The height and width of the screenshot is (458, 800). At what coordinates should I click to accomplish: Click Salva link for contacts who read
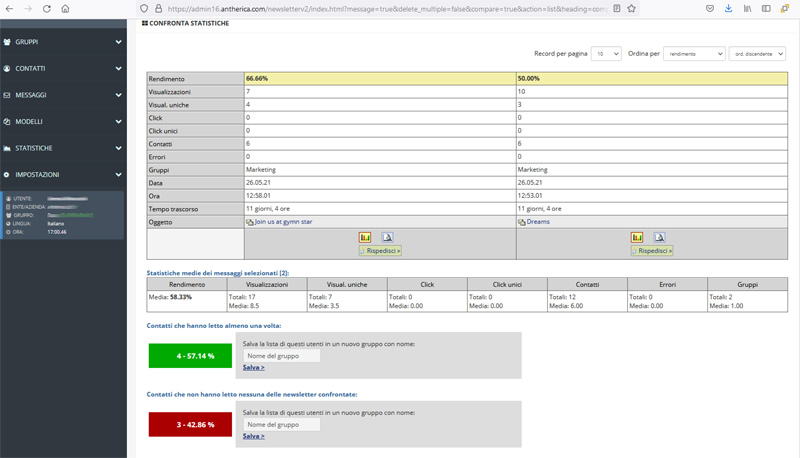click(x=253, y=368)
